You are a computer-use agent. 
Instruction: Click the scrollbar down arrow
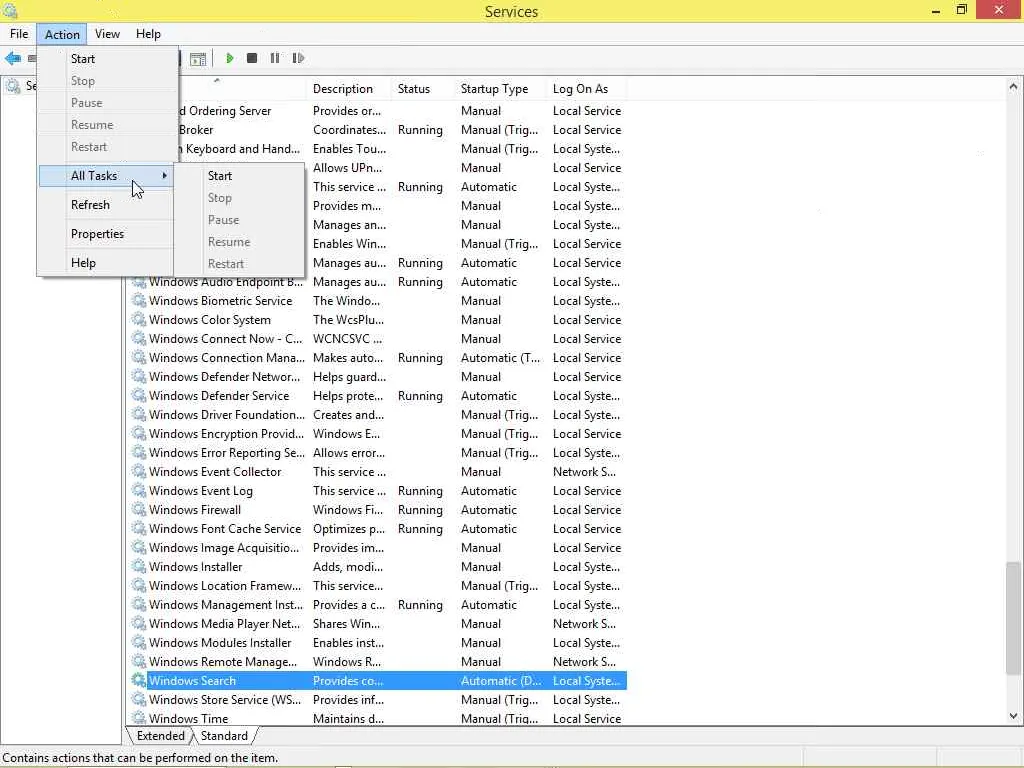click(1014, 716)
